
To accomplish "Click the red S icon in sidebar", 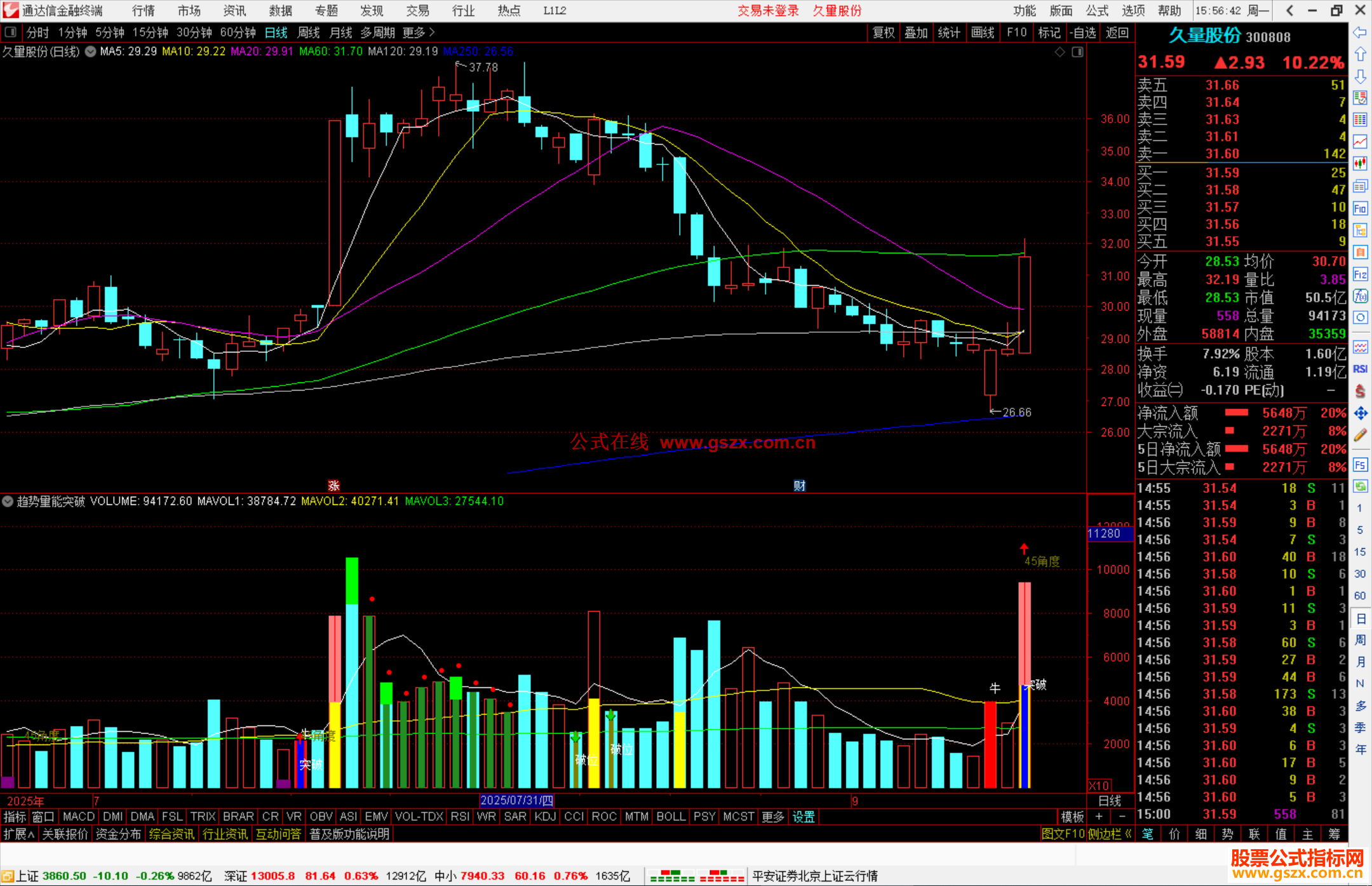I will click(1360, 391).
